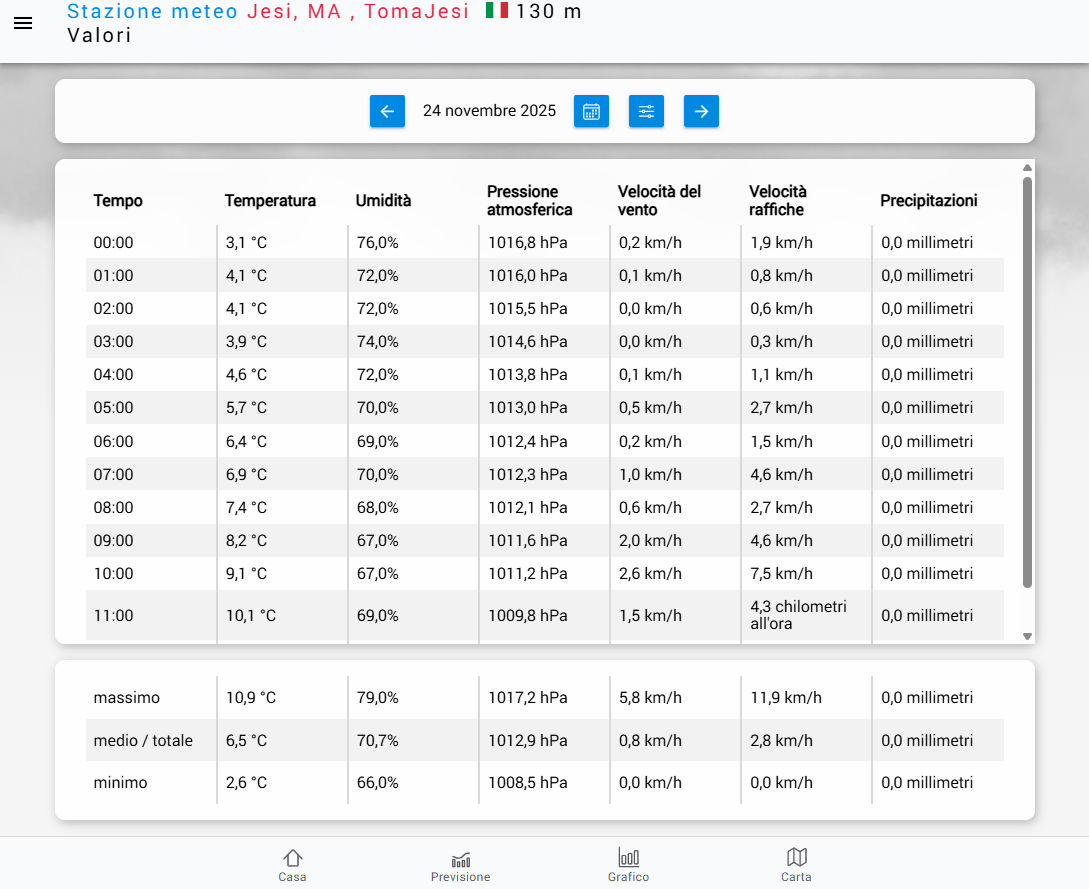The image size is (1089, 889).
Task: Advance to next day with right arrow
Action: (x=701, y=111)
